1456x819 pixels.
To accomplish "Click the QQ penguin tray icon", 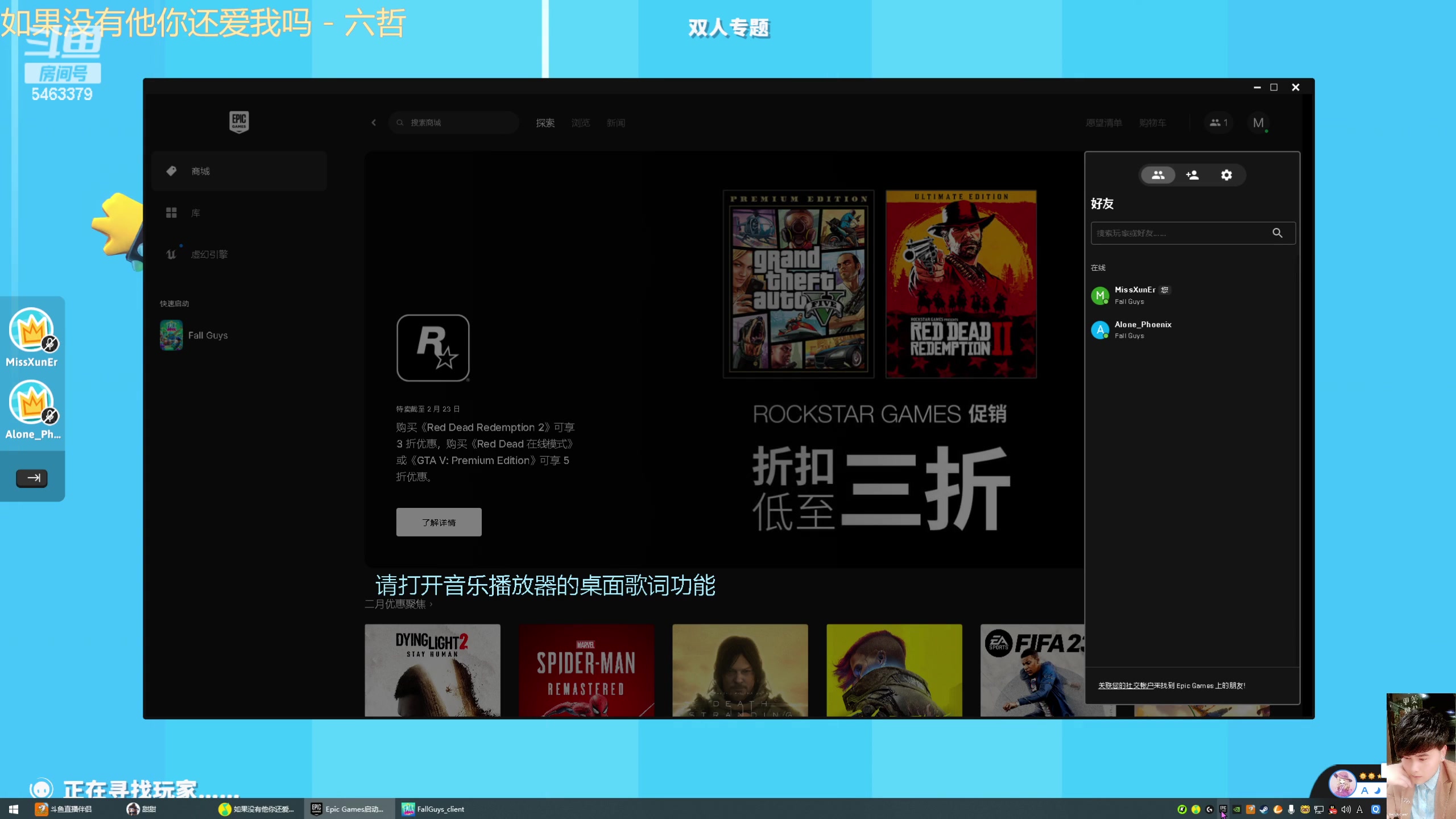I will tap(1332, 809).
